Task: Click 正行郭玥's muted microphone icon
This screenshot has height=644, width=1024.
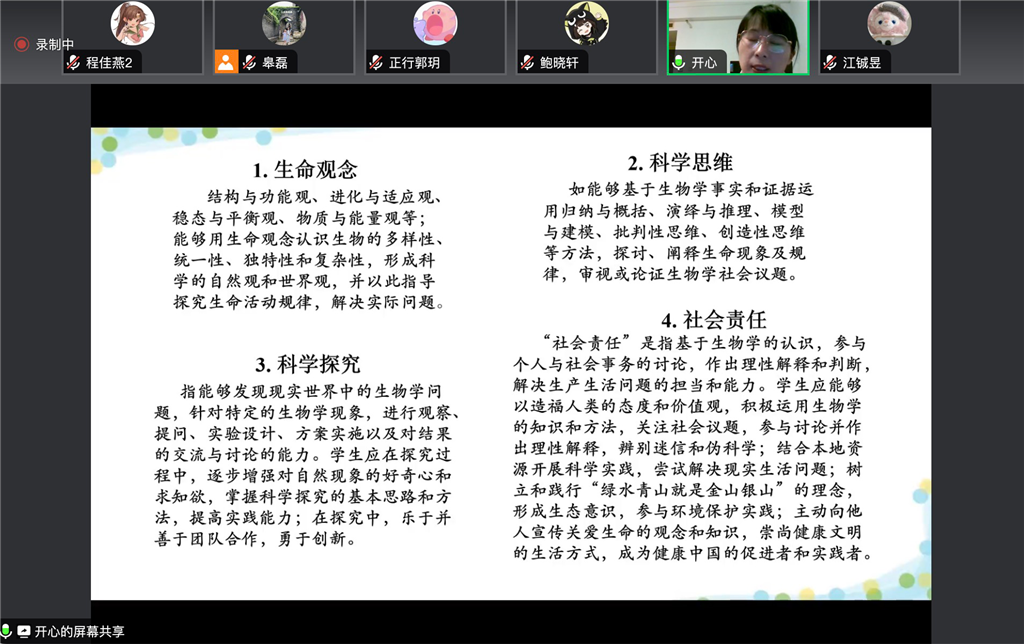Action: (x=376, y=62)
